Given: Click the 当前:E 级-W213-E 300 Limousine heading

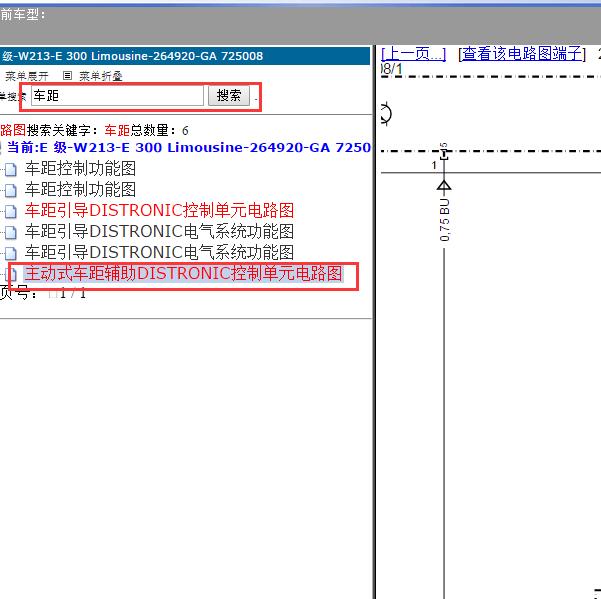Looking at the screenshot, I should (189, 148).
